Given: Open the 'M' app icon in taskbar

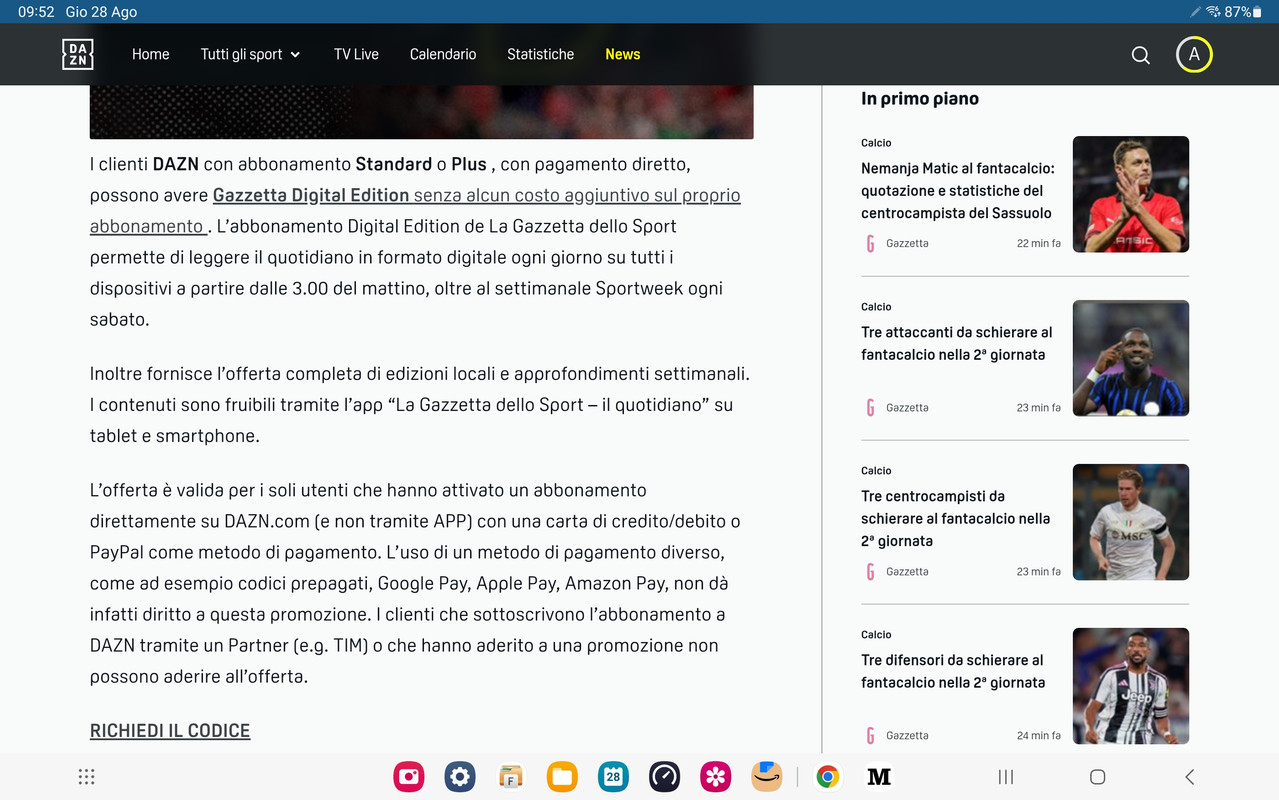Looking at the screenshot, I should pyautogui.click(x=879, y=777).
